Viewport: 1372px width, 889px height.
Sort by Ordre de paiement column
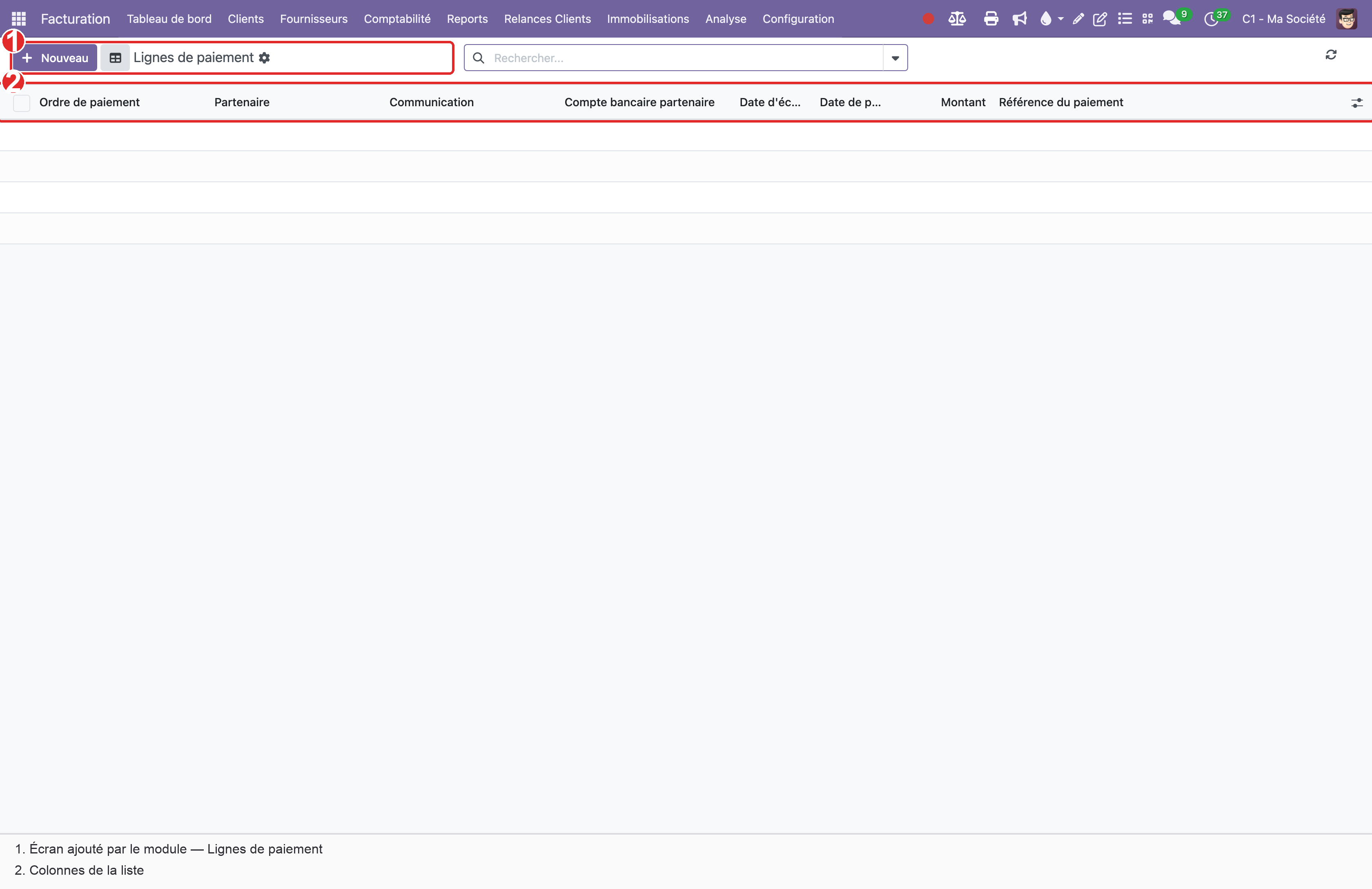pyautogui.click(x=89, y=103)
